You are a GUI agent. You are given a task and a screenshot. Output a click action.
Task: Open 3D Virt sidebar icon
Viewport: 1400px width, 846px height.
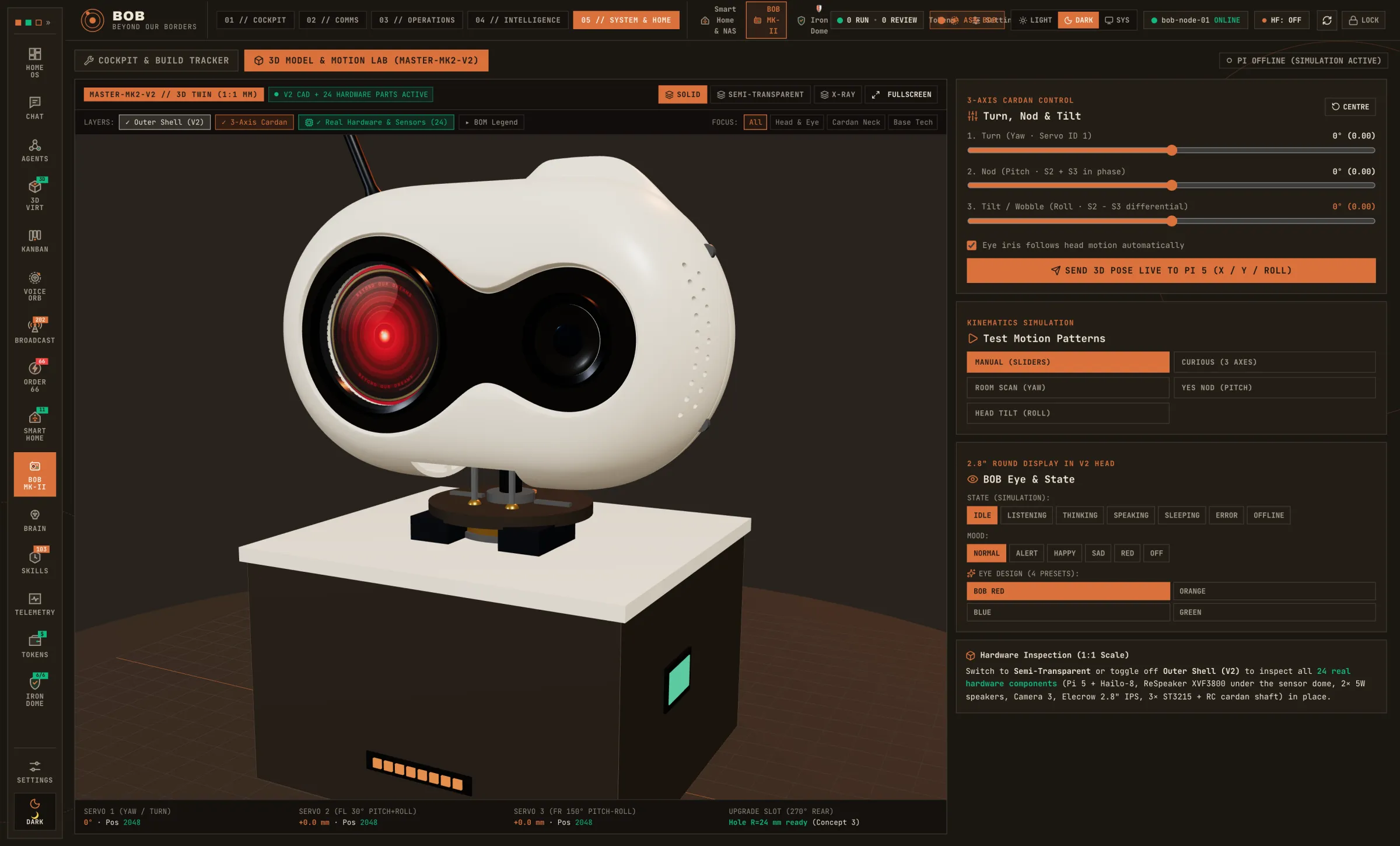[35, 194]
